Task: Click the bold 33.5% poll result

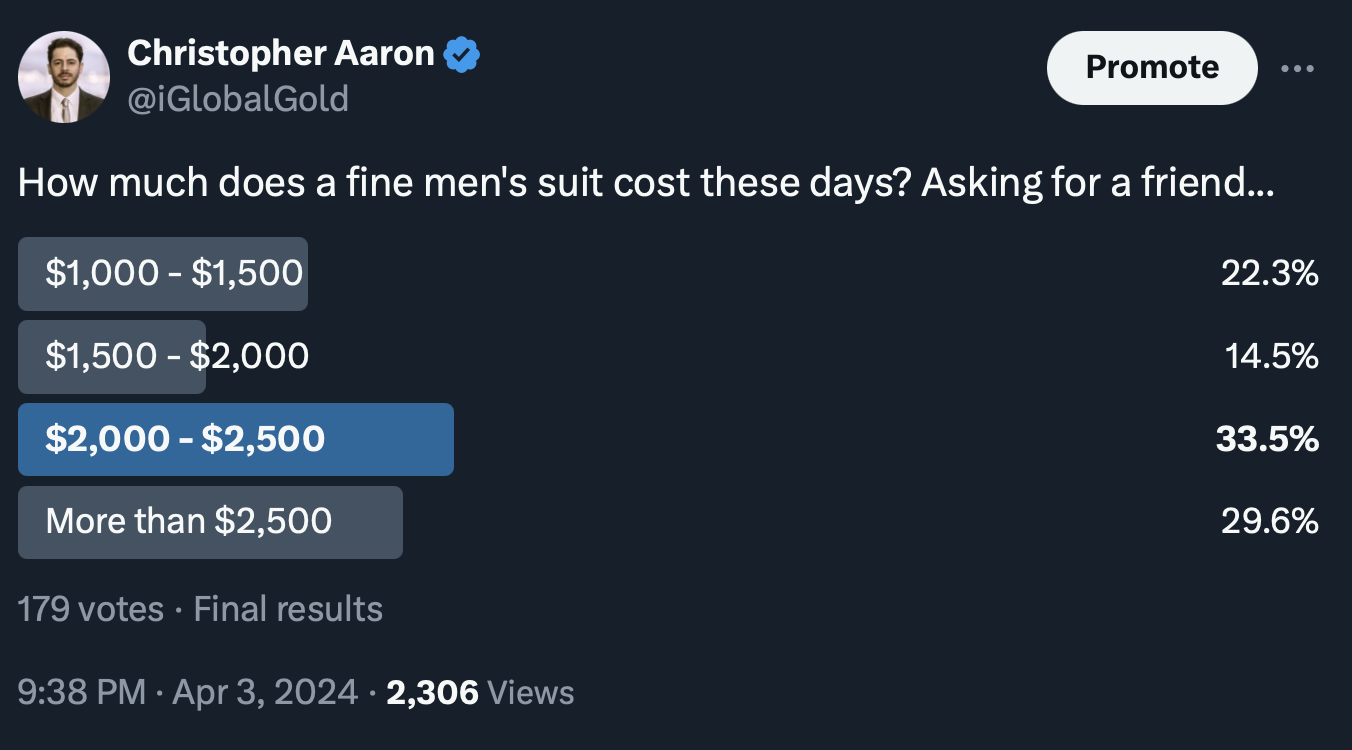Action: pos(1267,439)
